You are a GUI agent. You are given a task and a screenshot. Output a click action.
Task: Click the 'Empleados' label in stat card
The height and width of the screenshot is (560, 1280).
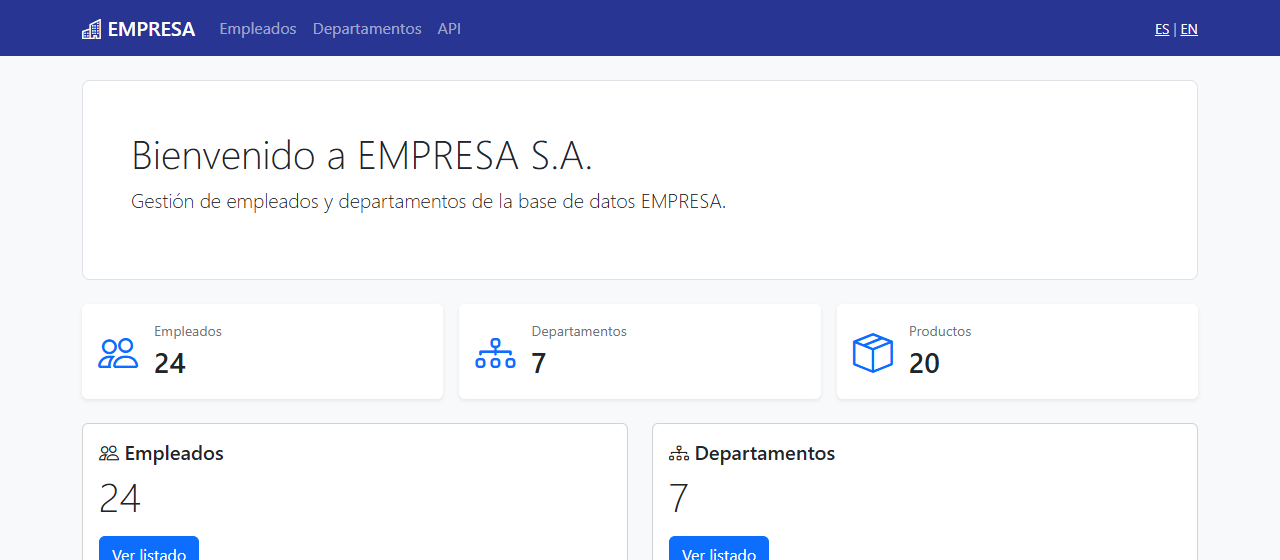tap(188, 331)
